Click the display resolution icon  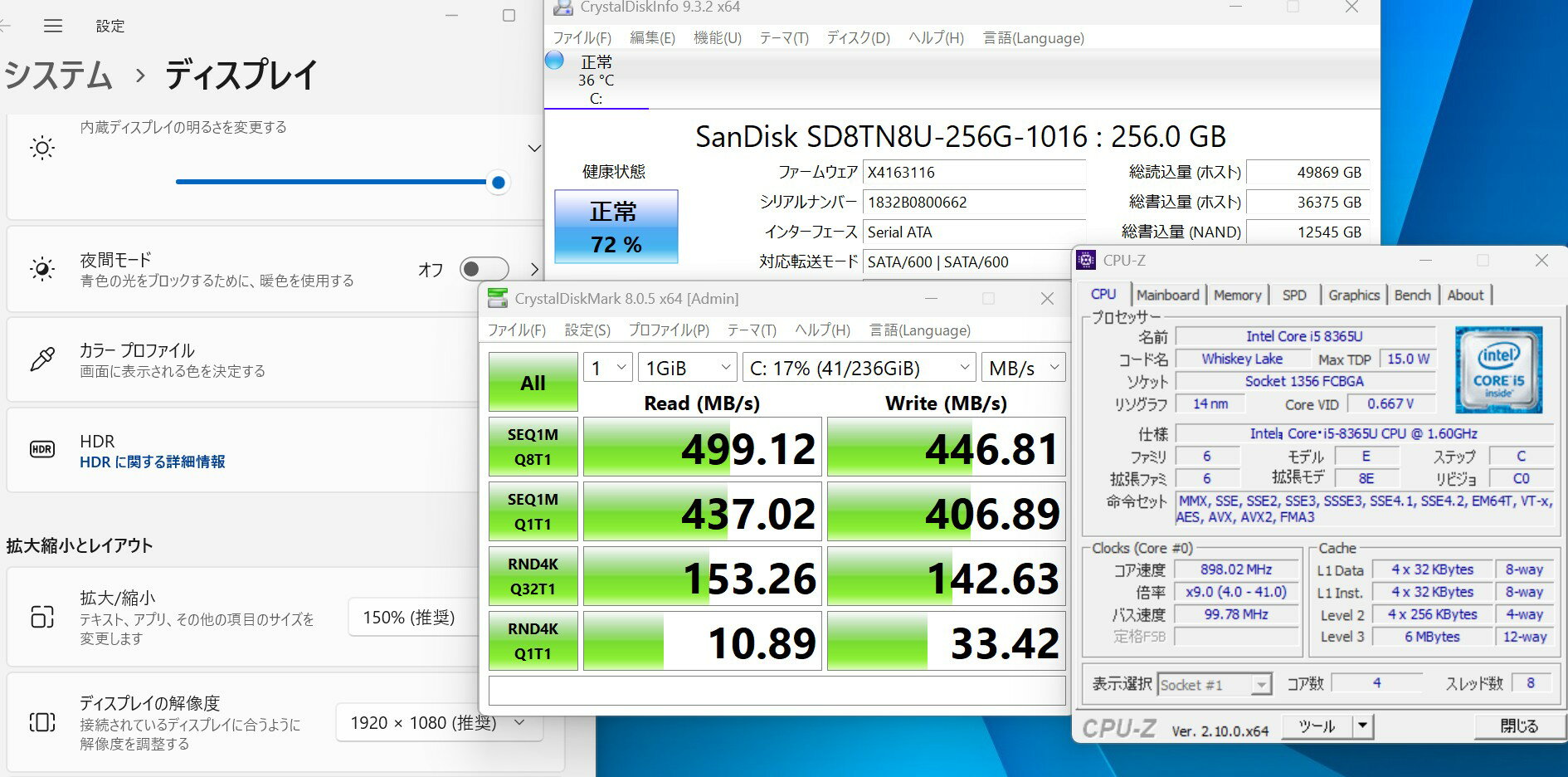(x=42, y=722)
